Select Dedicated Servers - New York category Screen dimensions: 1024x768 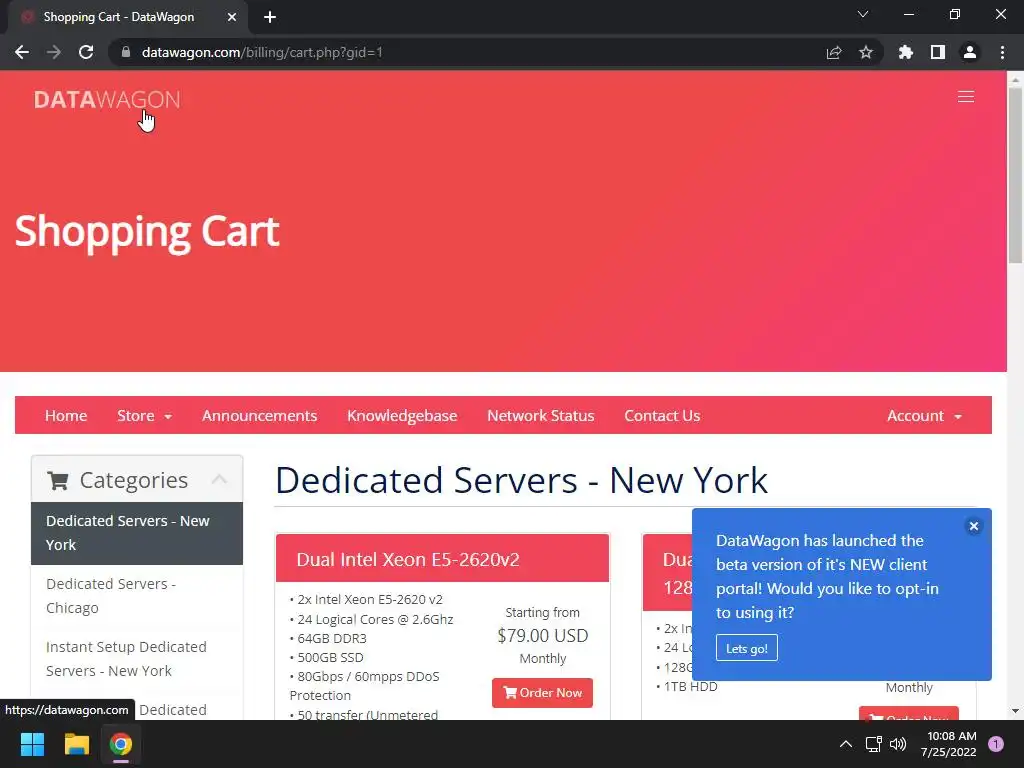[137, 533]
